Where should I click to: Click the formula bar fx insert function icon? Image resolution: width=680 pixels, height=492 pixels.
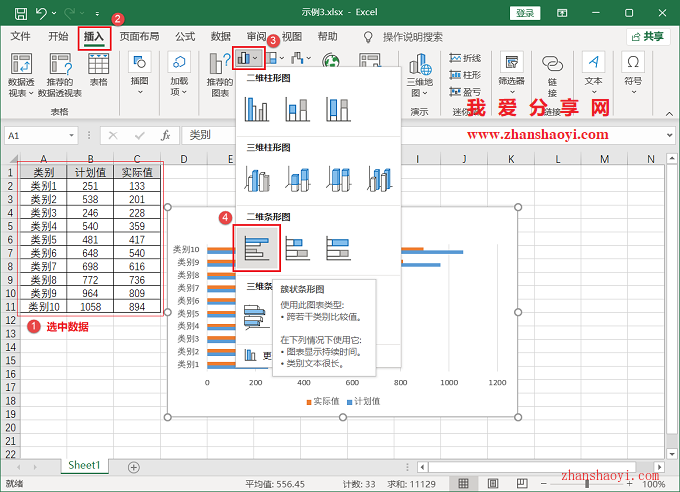pos(166,136)
